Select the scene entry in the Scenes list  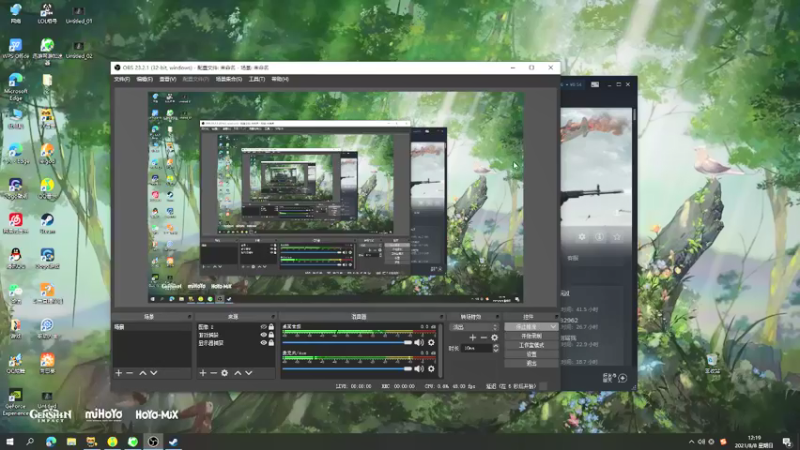(x=152, y=327)
